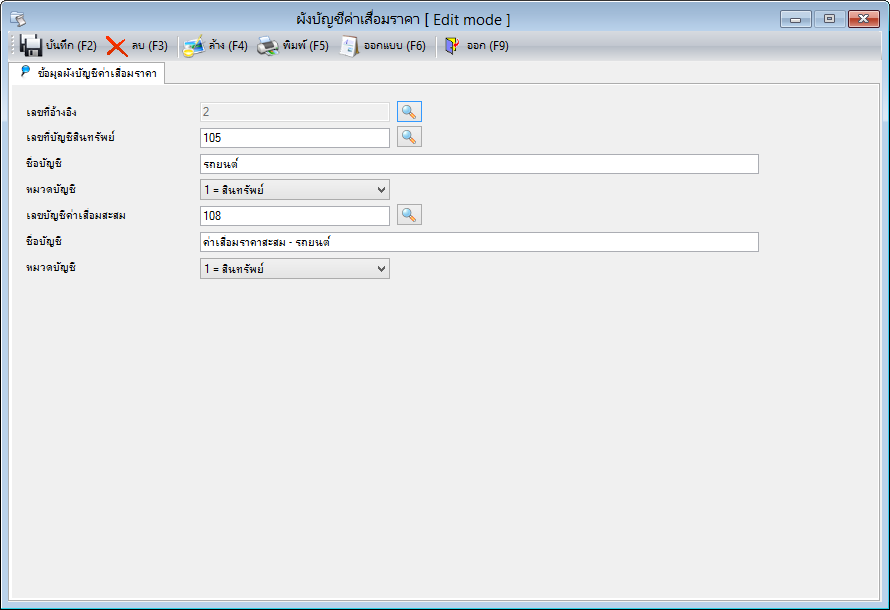Open search beside accumulated depreciation 108 field

[x=409, y=215]
